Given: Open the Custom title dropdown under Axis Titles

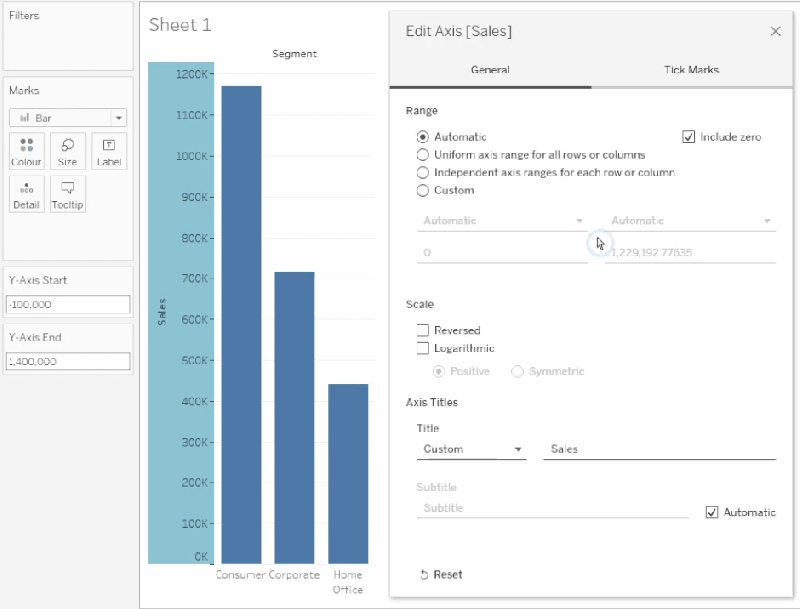Looking at the screenshot, I should (x=471, y=449).
